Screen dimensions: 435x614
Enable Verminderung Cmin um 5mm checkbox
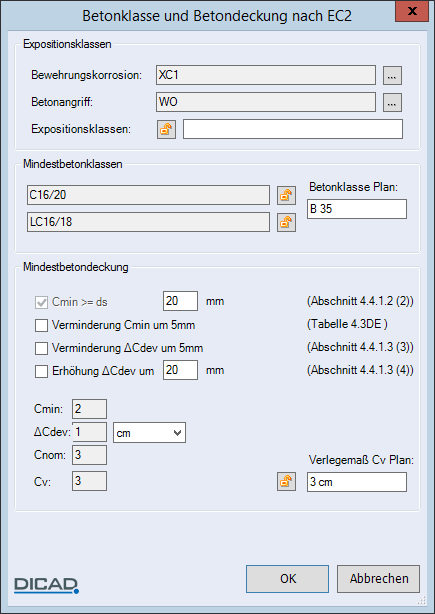[42, 325]
